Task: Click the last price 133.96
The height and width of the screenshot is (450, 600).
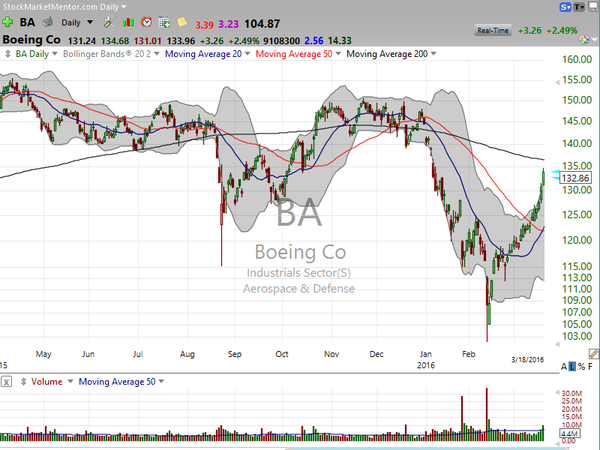Action: click(x=181, y=41)
